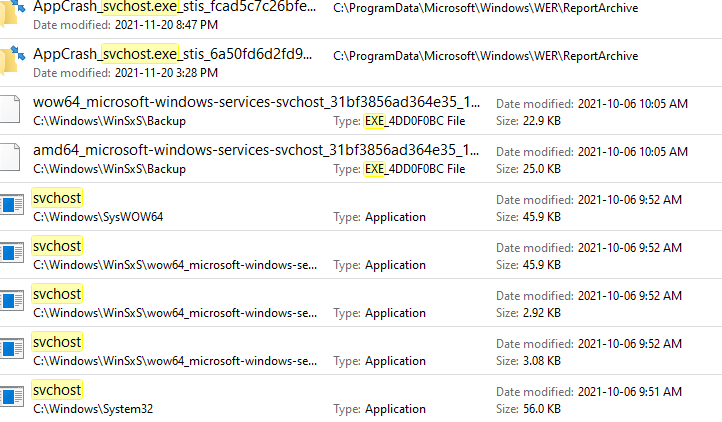The width and height of the screenshot is (722, 422).
Task: Select AppCrash_svchost.exe_stis_6a50fd6d2fd9 file name
Action: [x=173, y=54]
